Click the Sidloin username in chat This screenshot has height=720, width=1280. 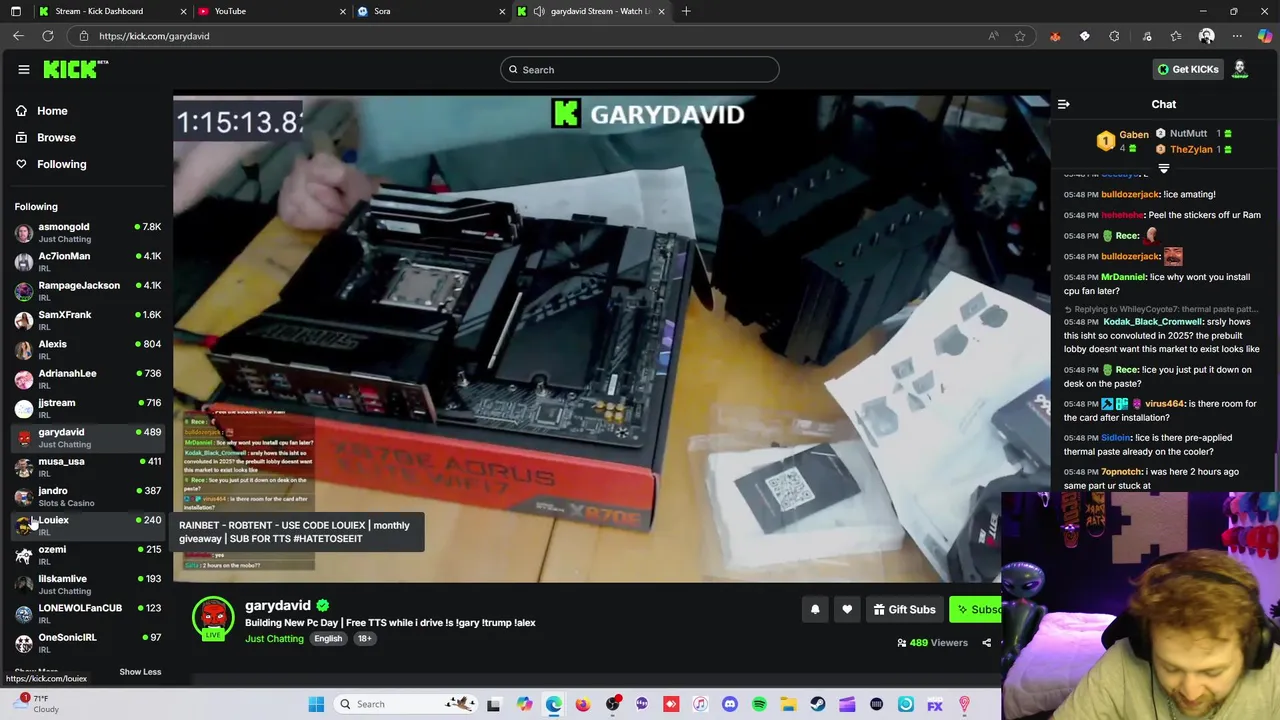point(1116,438)
